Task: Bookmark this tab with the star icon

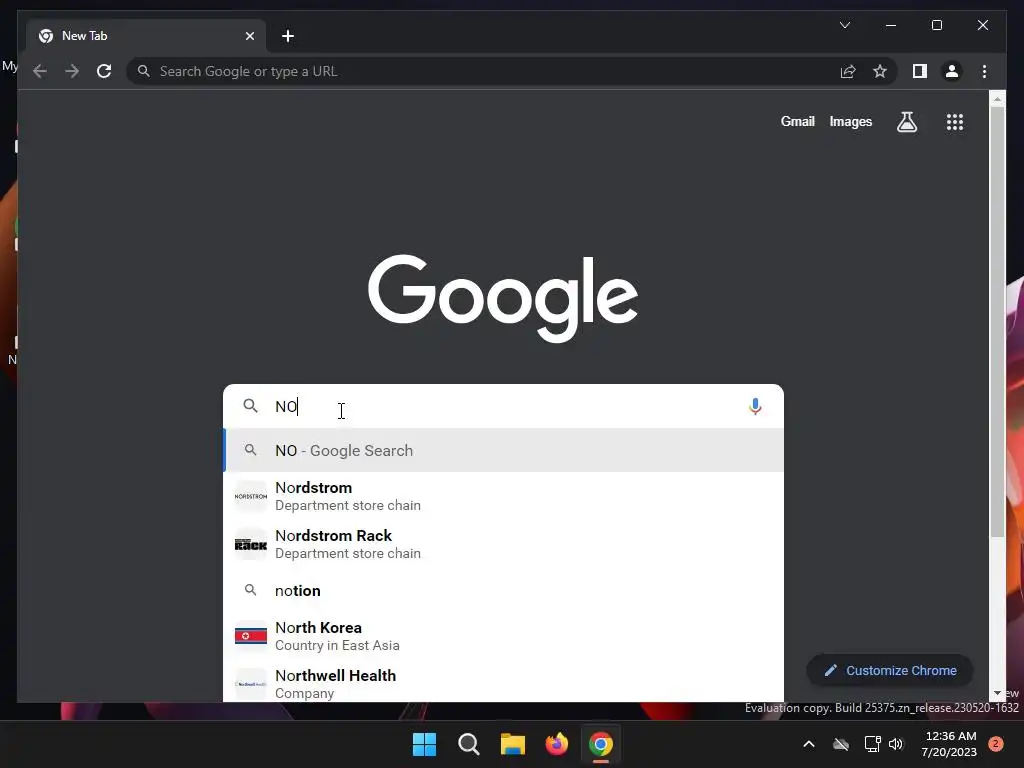Action: click(x=880, y=71)
